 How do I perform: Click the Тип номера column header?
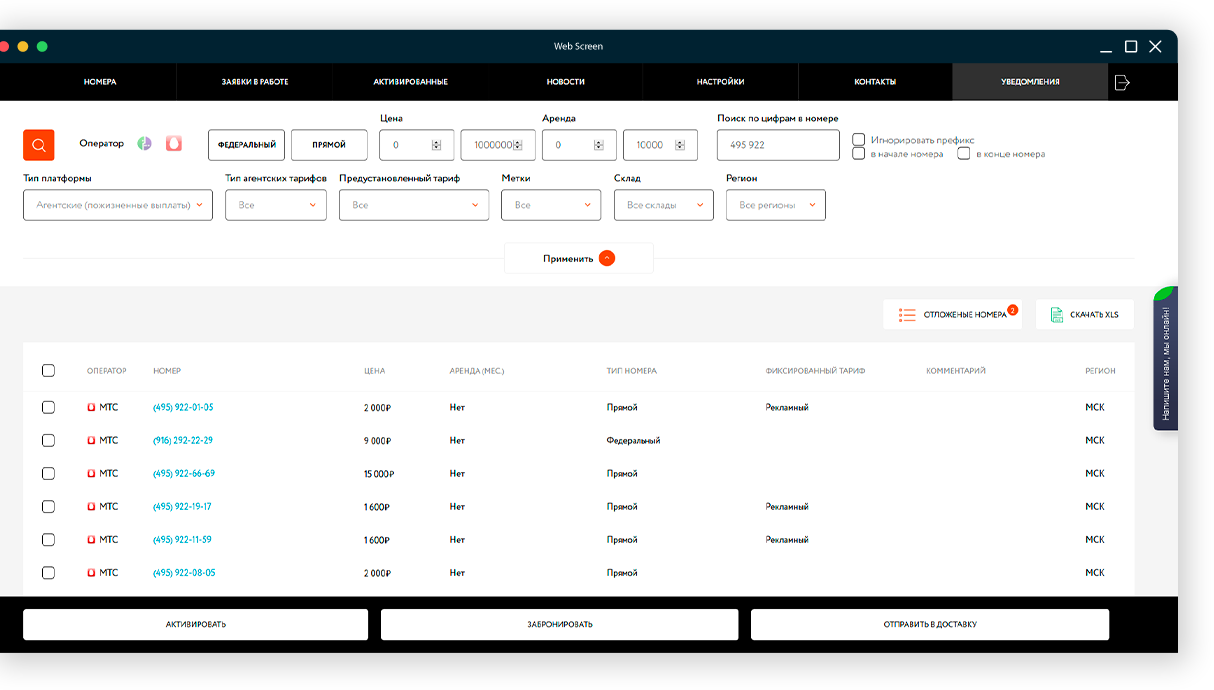632,371
